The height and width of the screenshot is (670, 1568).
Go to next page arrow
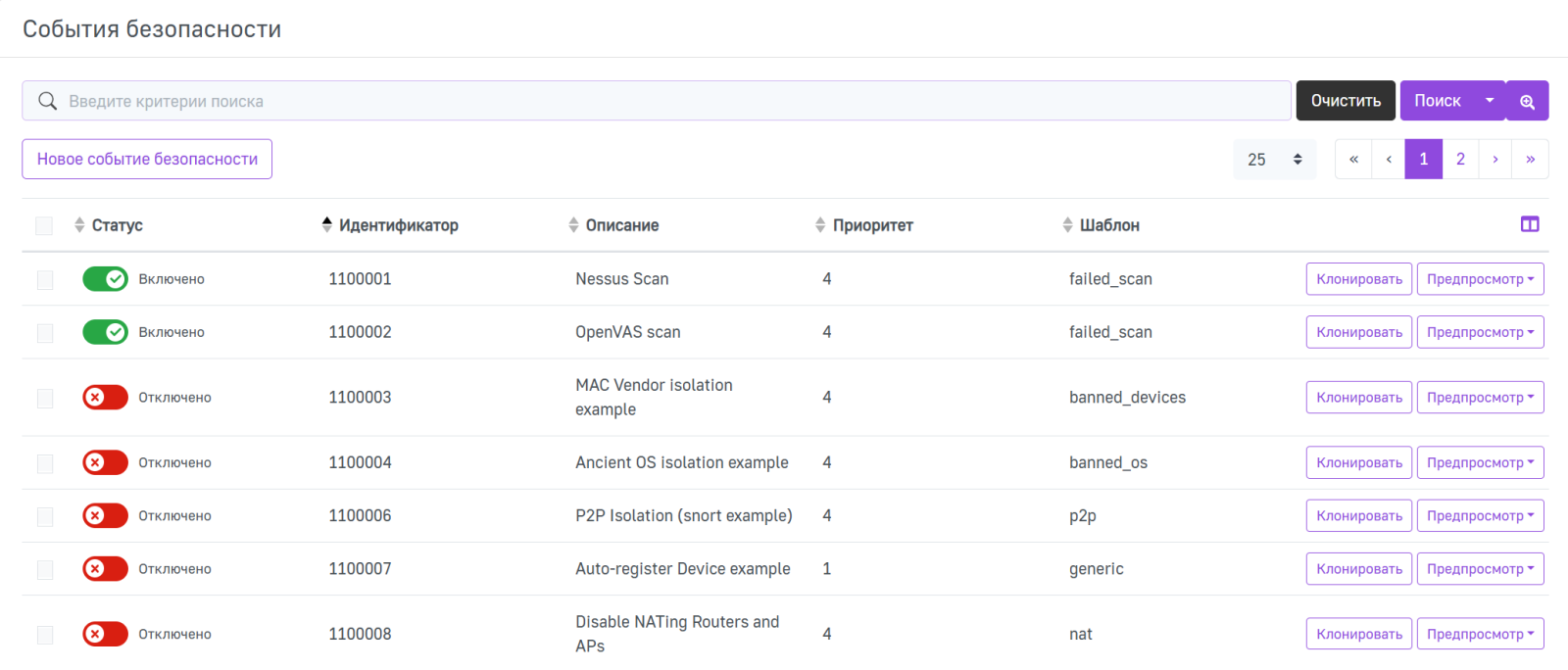1494,159
